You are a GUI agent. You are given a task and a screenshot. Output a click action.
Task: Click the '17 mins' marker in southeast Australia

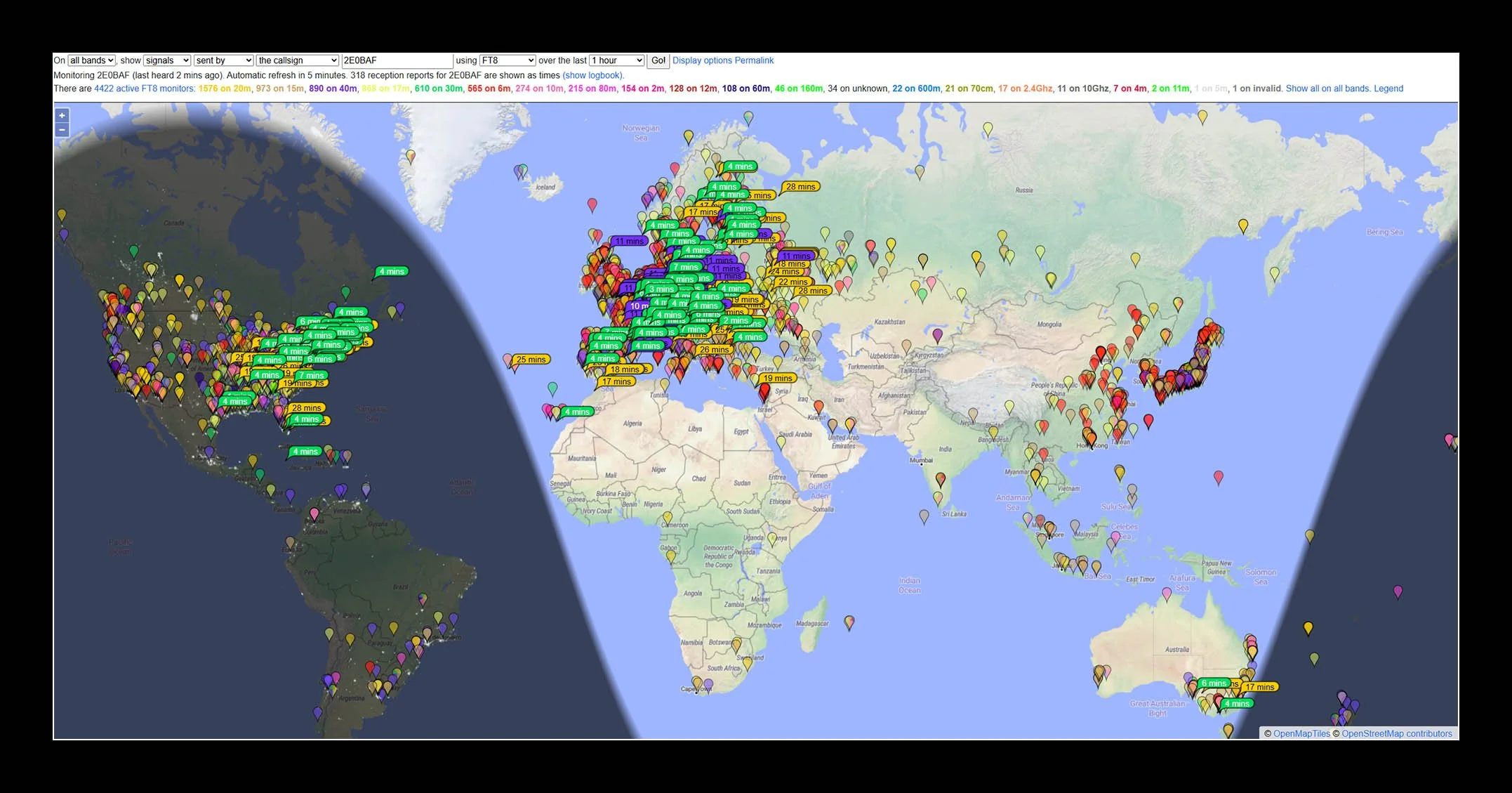(x=1259, y=687)
